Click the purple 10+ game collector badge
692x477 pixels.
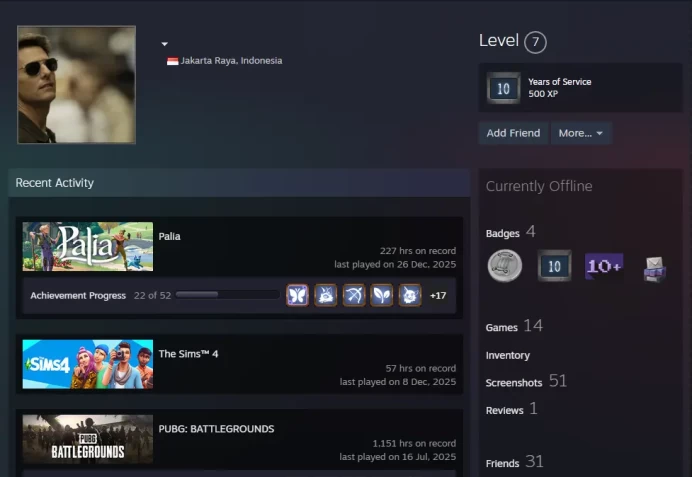[604, 266]
